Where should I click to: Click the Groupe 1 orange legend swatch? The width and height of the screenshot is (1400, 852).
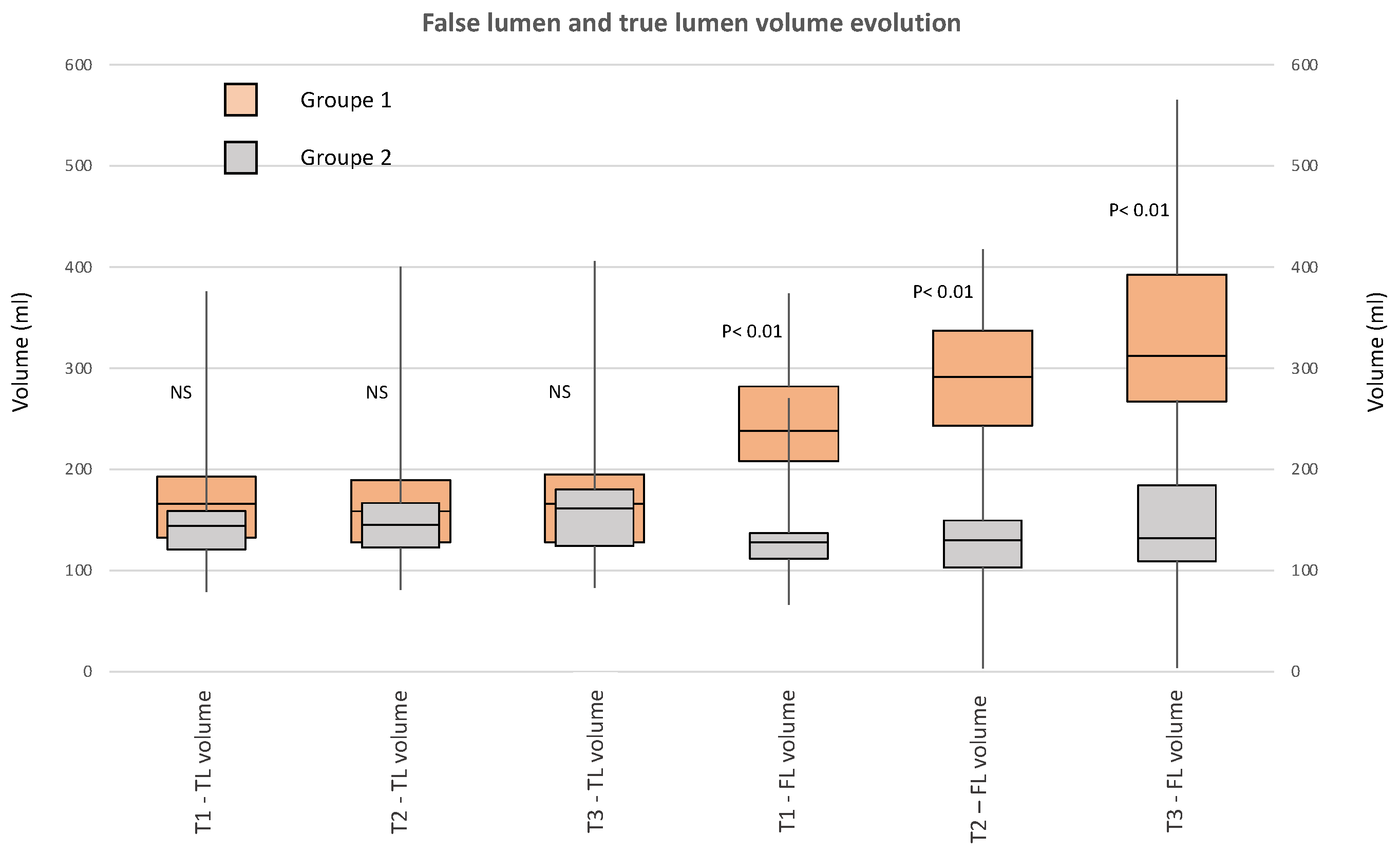240,100
